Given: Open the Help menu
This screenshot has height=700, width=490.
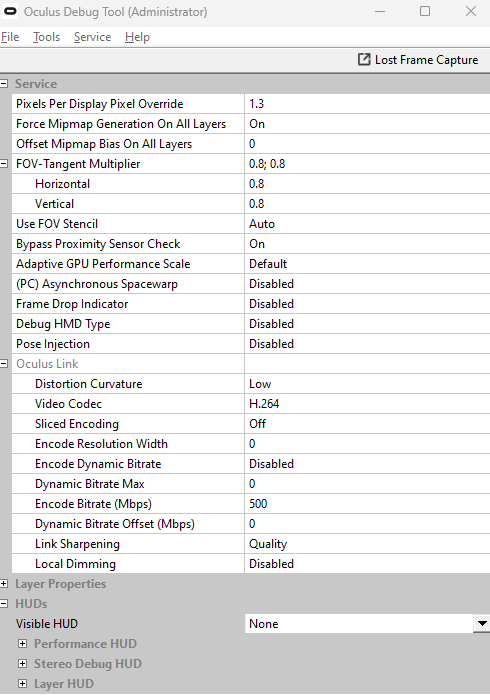Looking at the screenshot, I should point(137,37).
